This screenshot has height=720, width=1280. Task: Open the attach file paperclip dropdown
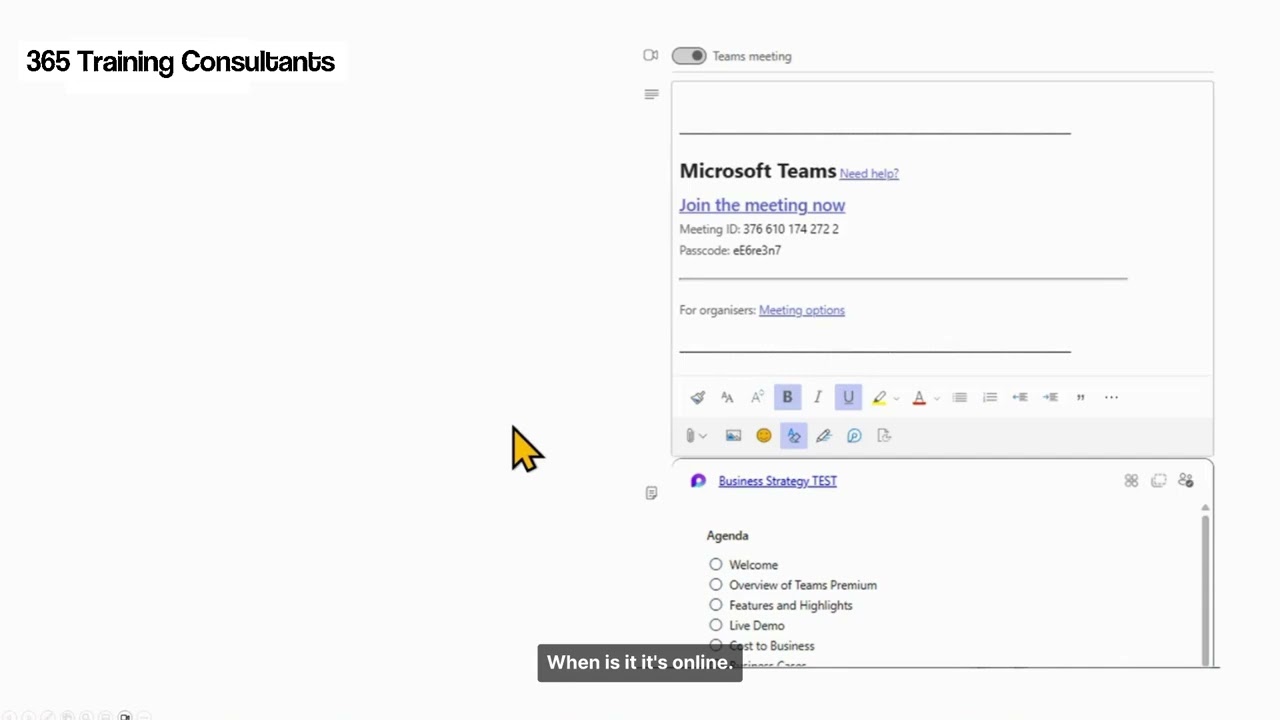click(696, 435)
